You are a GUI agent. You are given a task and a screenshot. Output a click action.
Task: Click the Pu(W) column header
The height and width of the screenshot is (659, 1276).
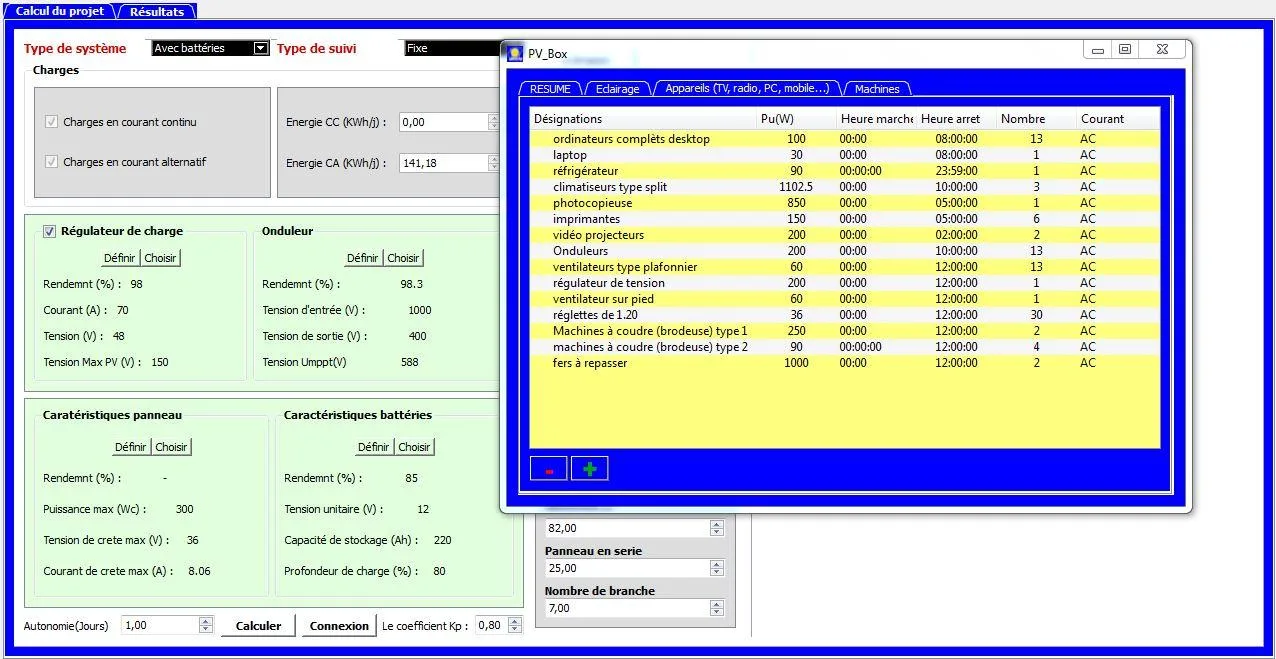point(797,119)
